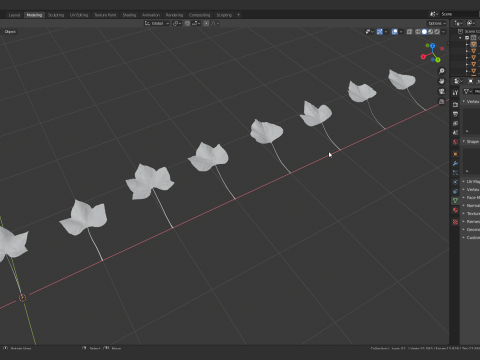Click the pan view hand icon

[x=442, y=81]
